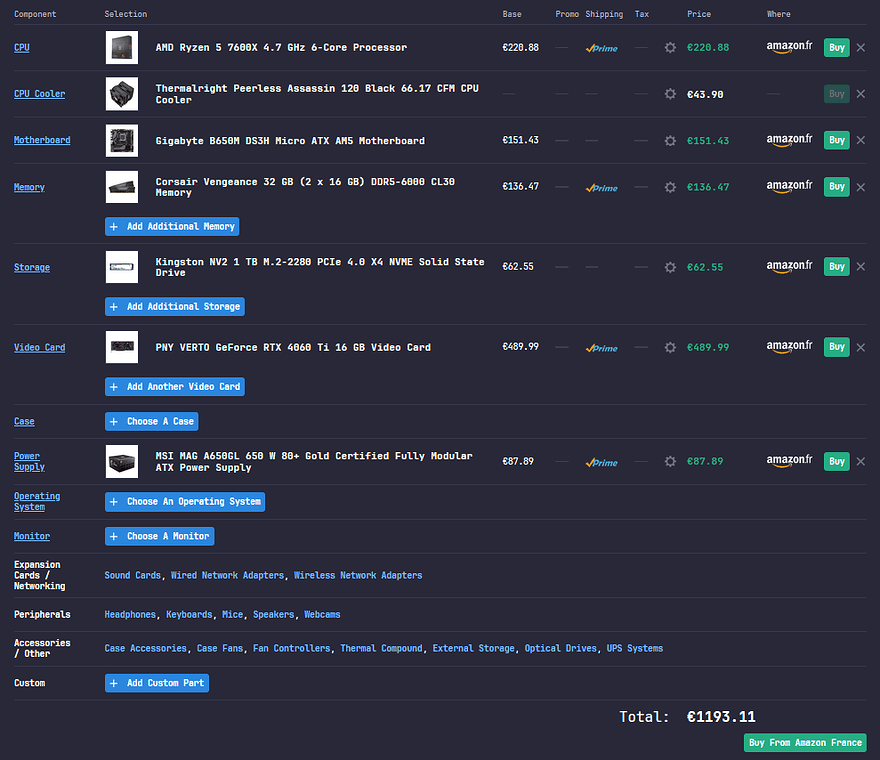
Task: Click Choose A Case button
Action: point(152,421)
